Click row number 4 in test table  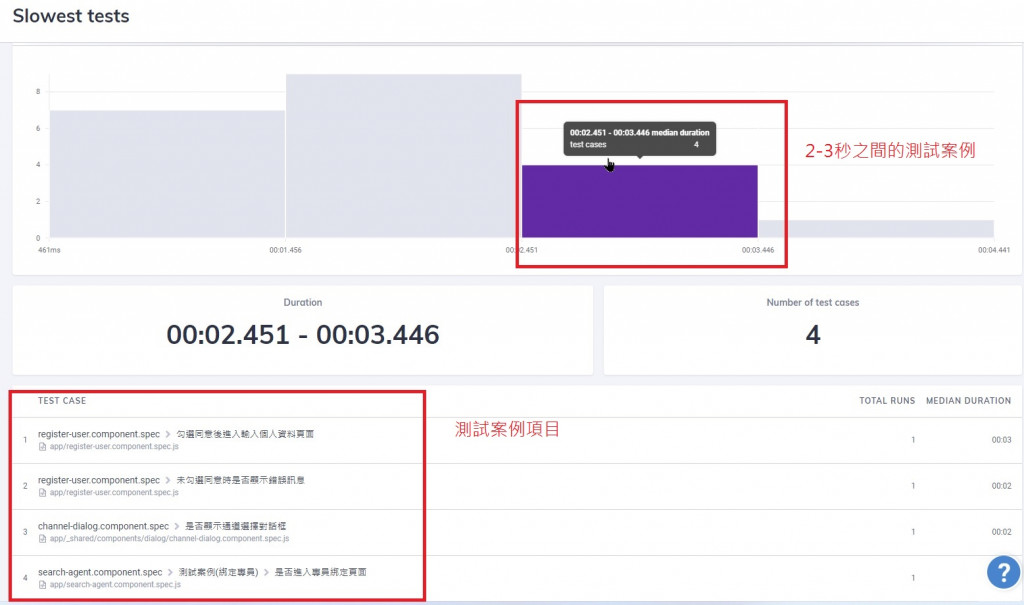pos(25,578)
